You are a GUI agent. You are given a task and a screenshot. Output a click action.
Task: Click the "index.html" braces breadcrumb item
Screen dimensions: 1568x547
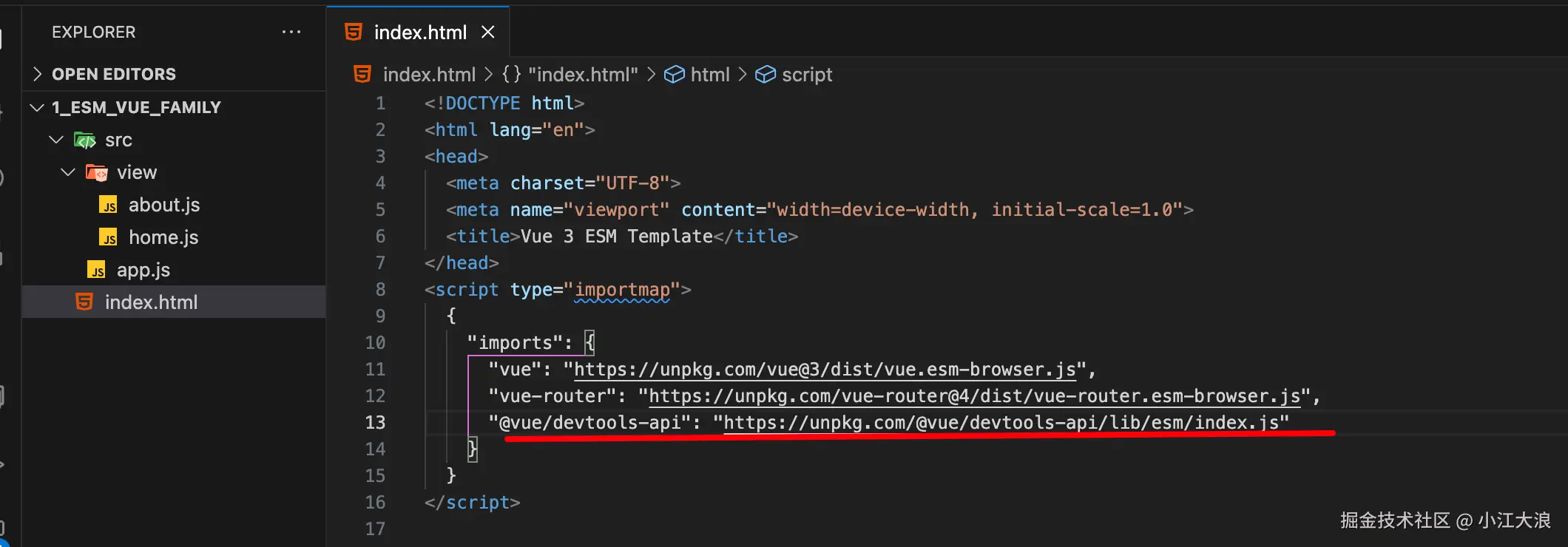pos(570,75)
